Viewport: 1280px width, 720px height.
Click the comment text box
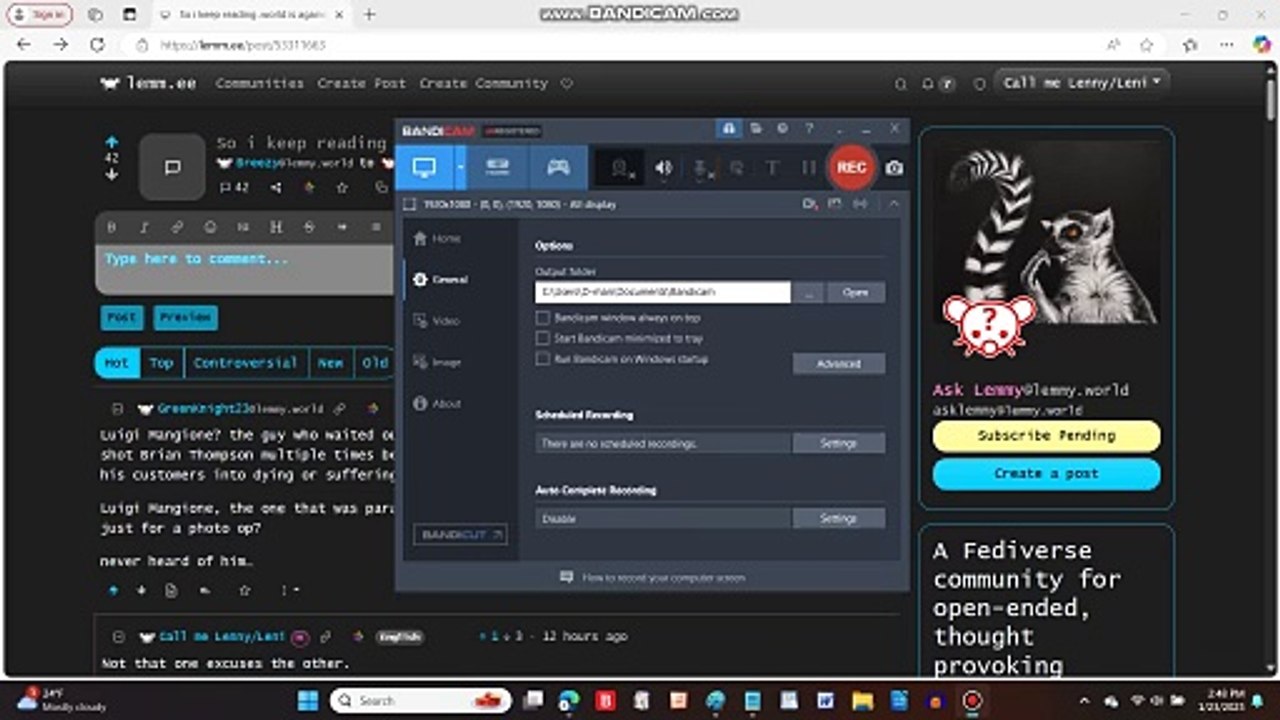[246, 269]
